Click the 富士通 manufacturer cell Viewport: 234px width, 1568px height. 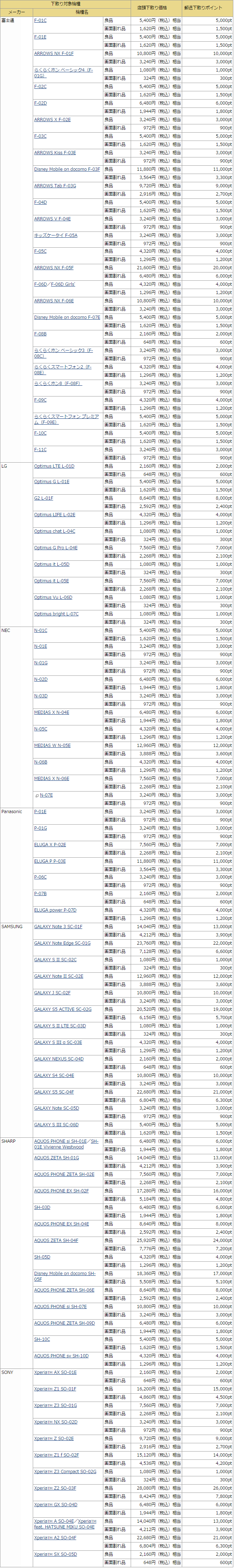17,239
